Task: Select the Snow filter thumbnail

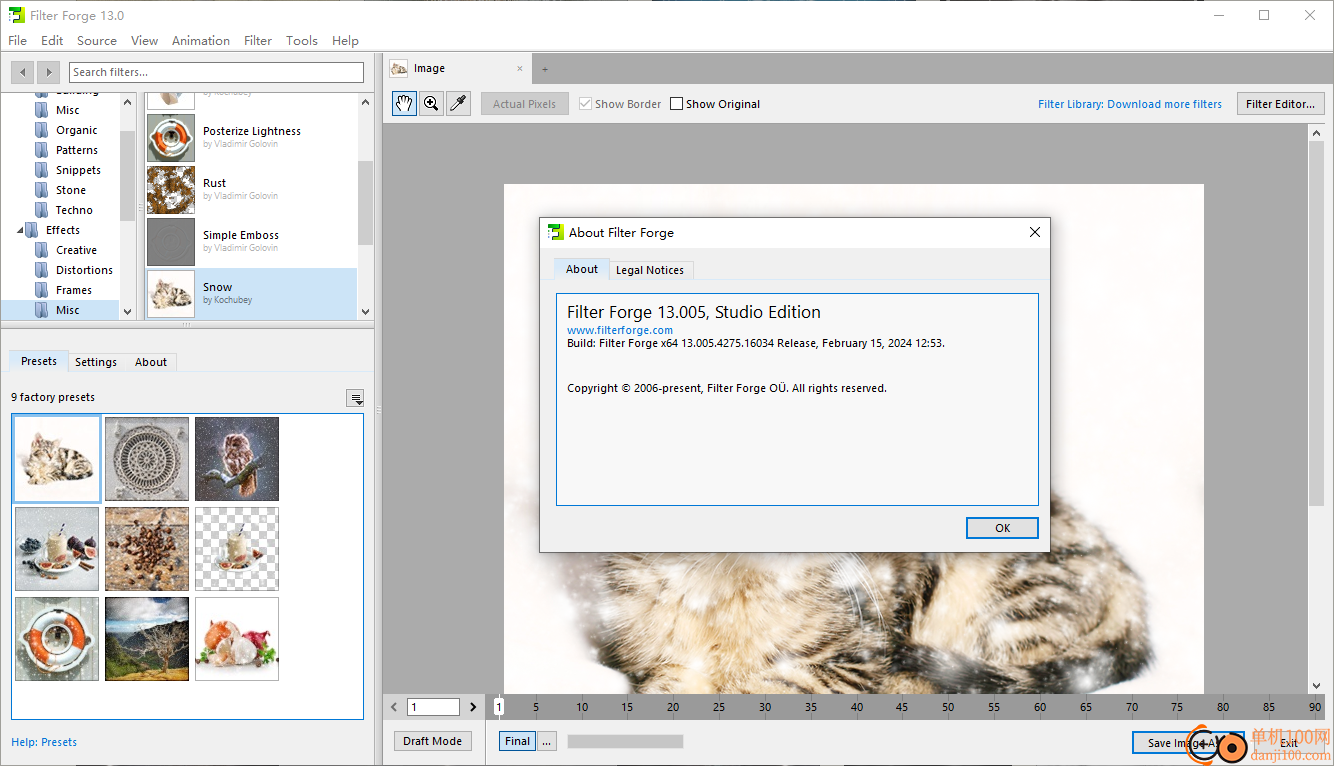Action: (171, 294)
